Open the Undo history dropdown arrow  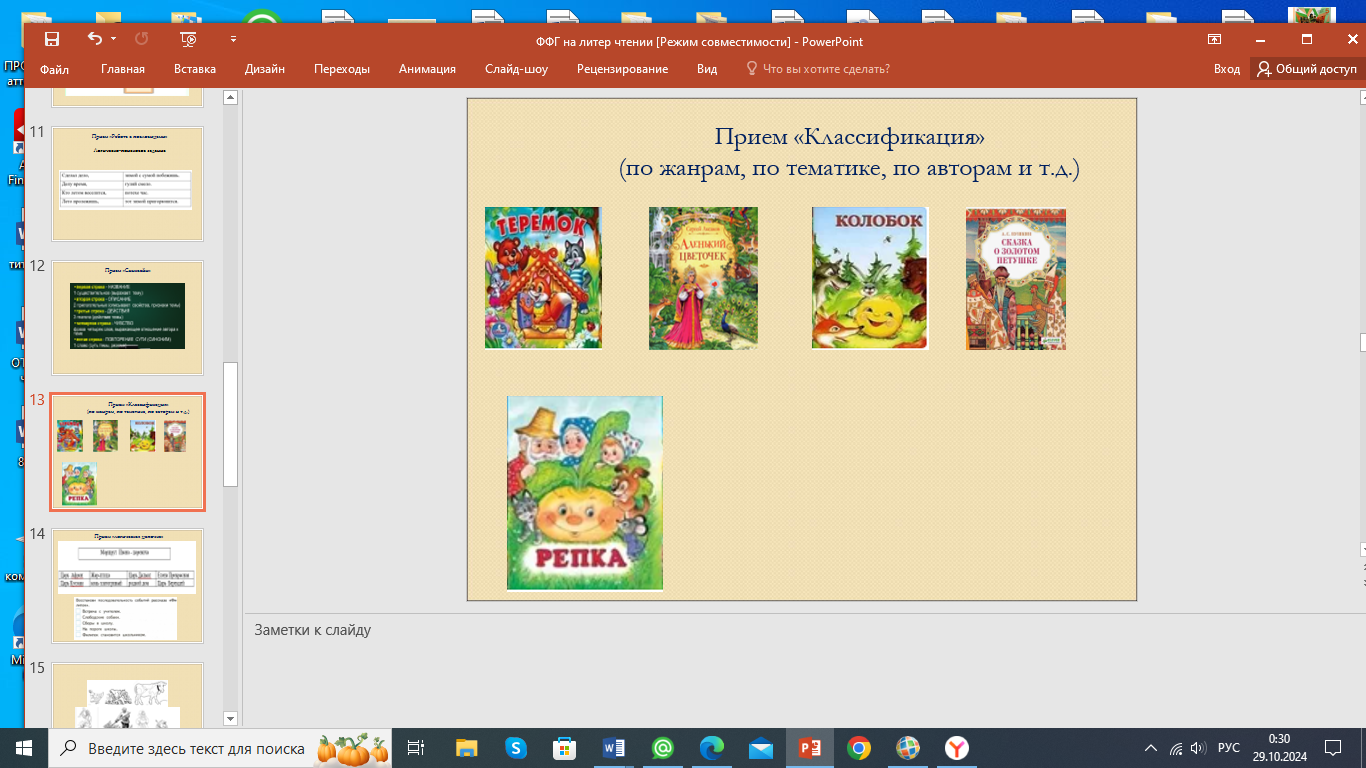click(113, 39)
